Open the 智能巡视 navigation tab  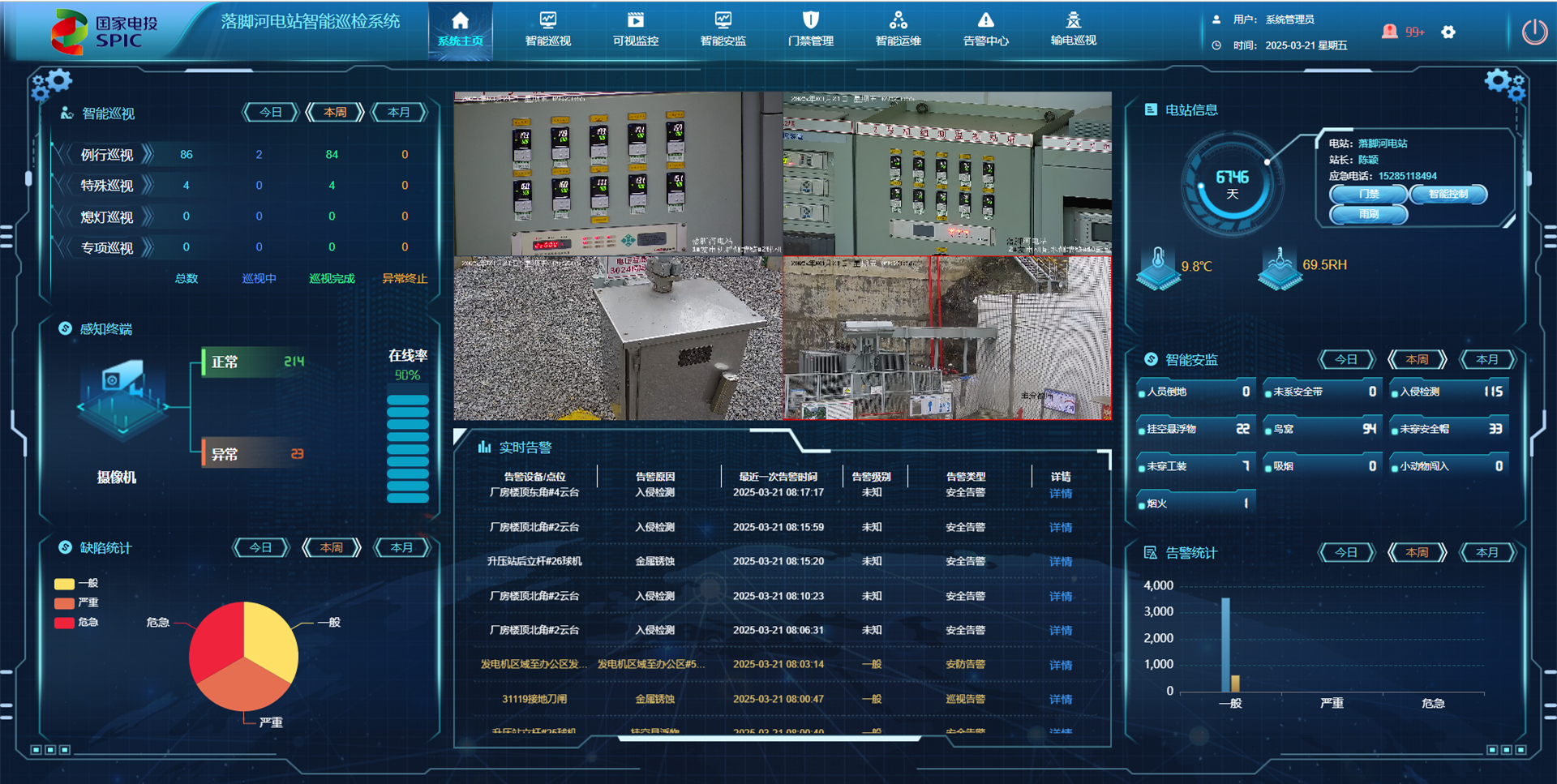point(547,30)
